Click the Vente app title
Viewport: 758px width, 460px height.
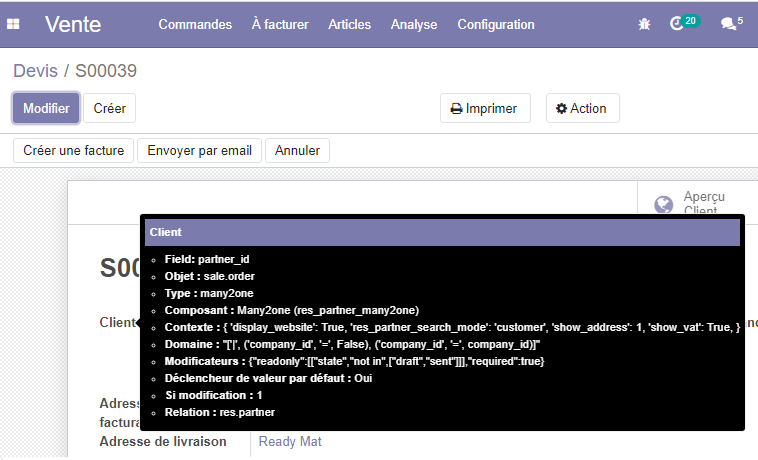[x=73, y=24]
